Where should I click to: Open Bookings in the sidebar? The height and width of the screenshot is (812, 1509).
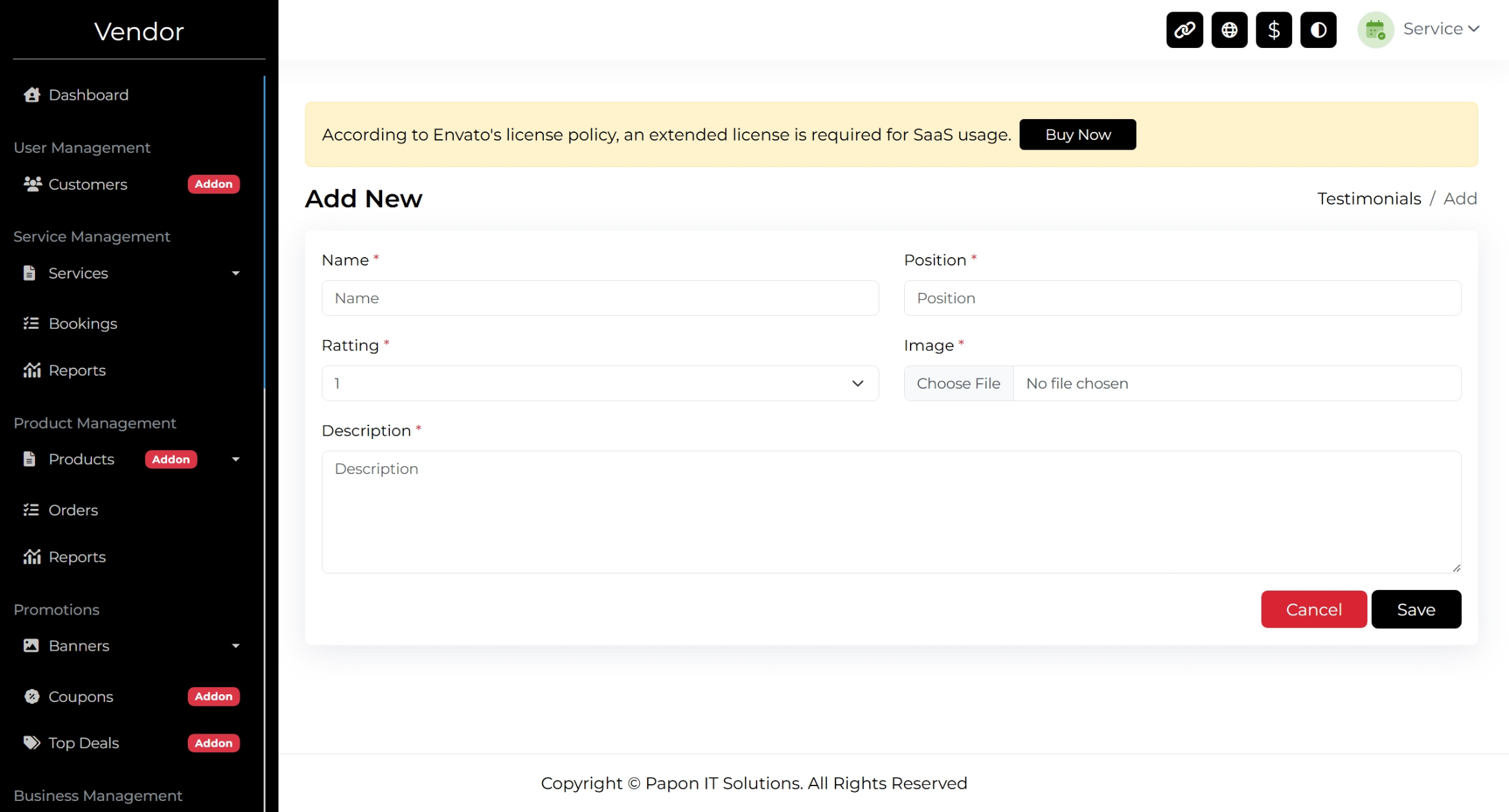[83, 324]
